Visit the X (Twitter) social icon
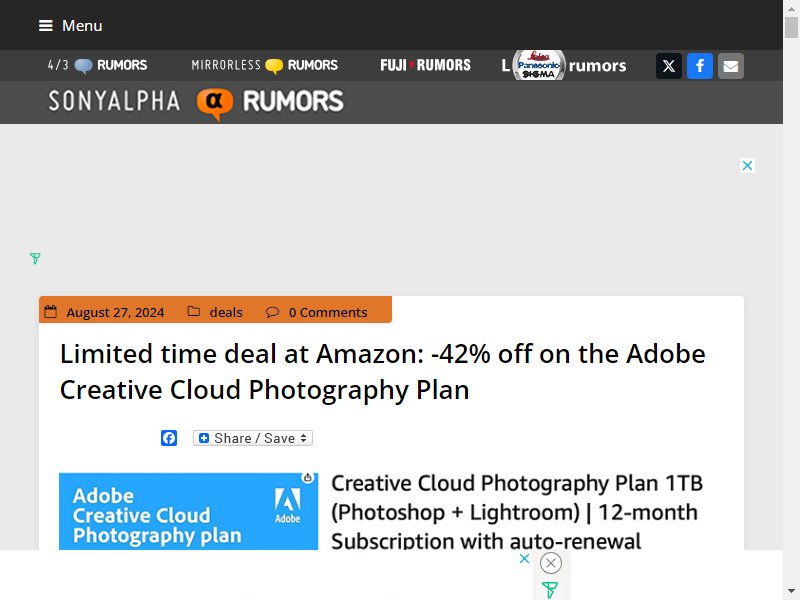800x600 pixels. (x=668, y=66)
